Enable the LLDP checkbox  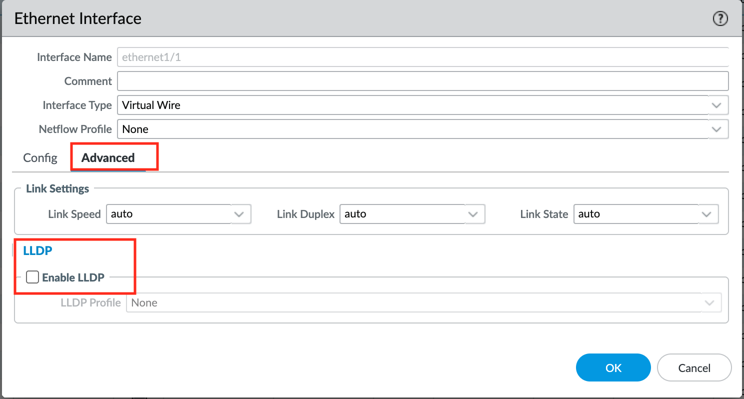click(32, 277)
